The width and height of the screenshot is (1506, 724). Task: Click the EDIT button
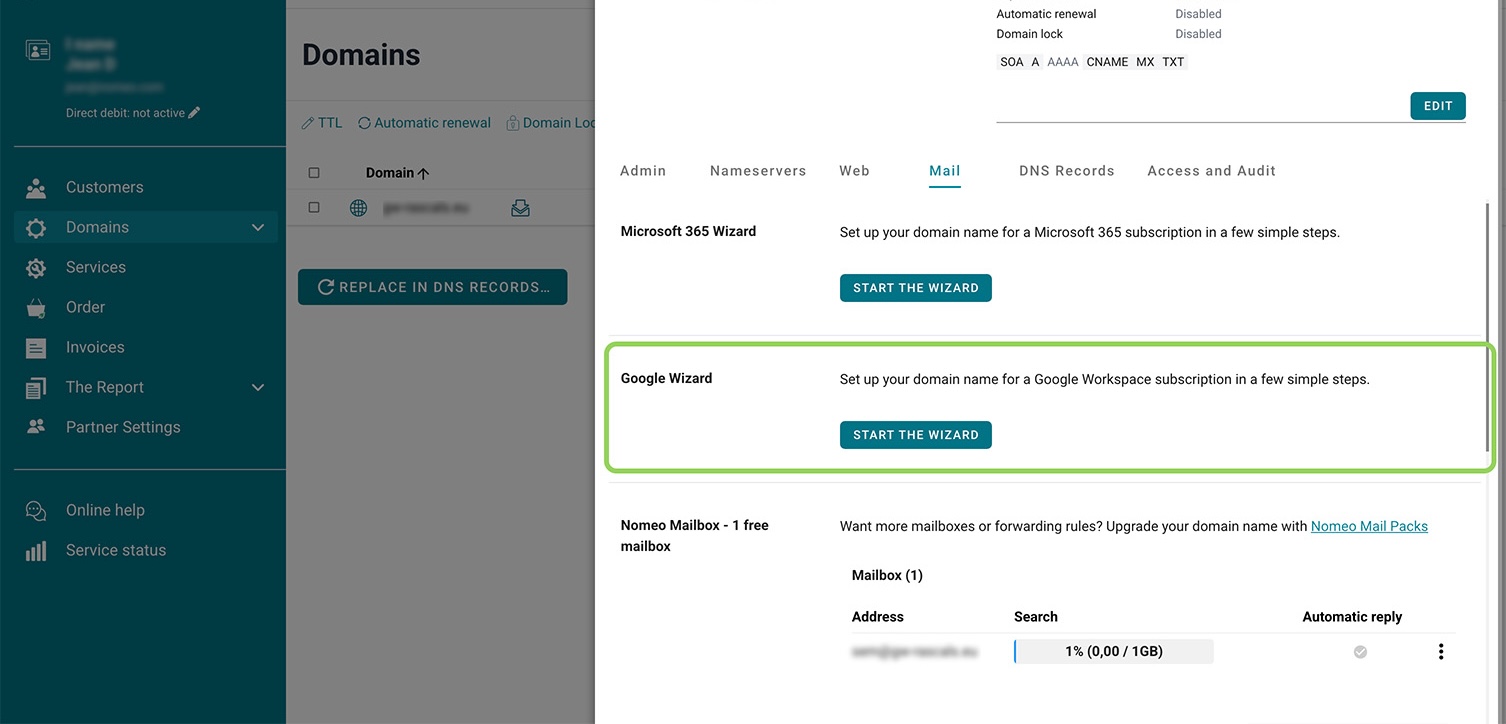pos(1438,106)
